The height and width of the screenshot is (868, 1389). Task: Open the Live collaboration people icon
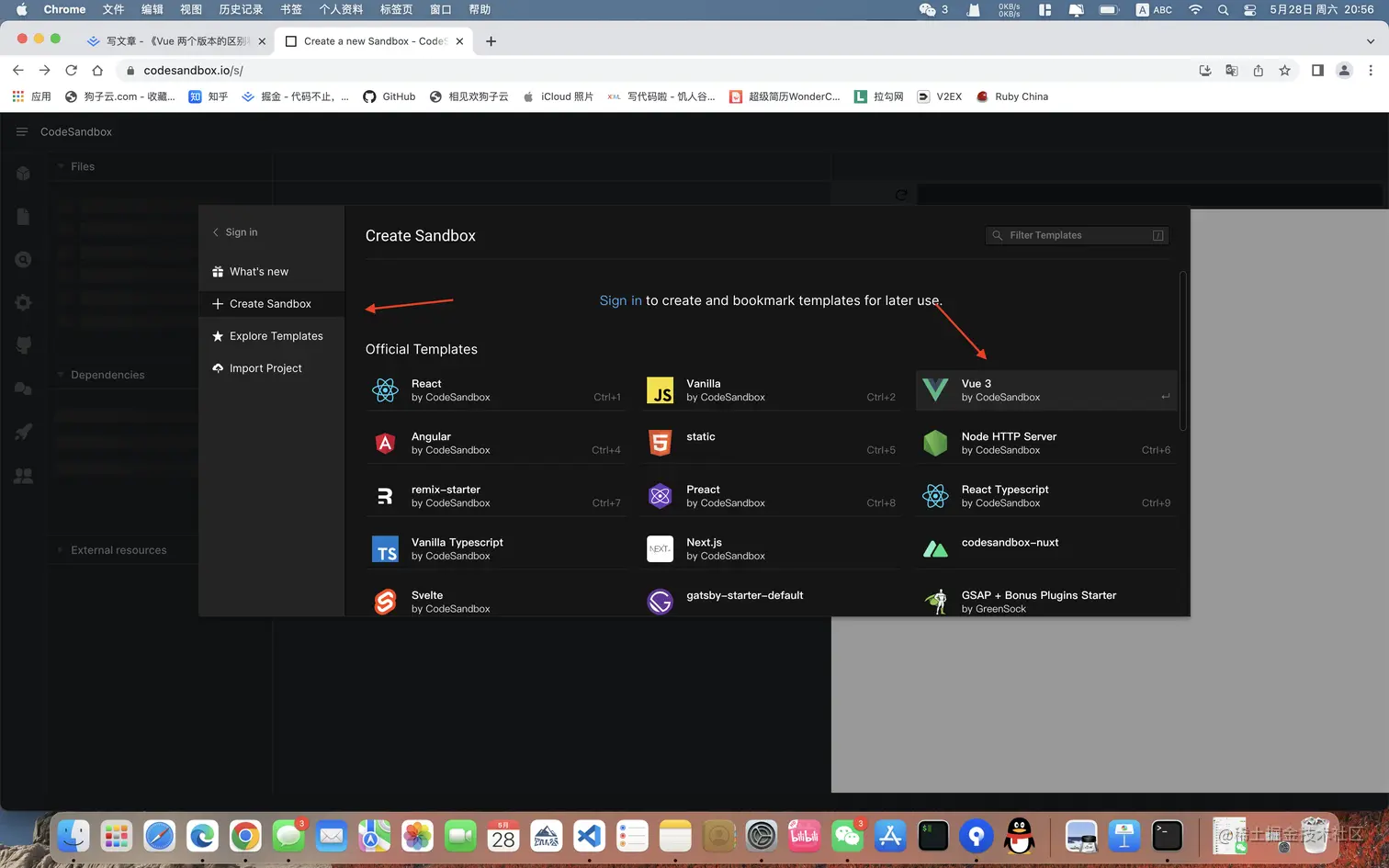(x=24, y=476)
